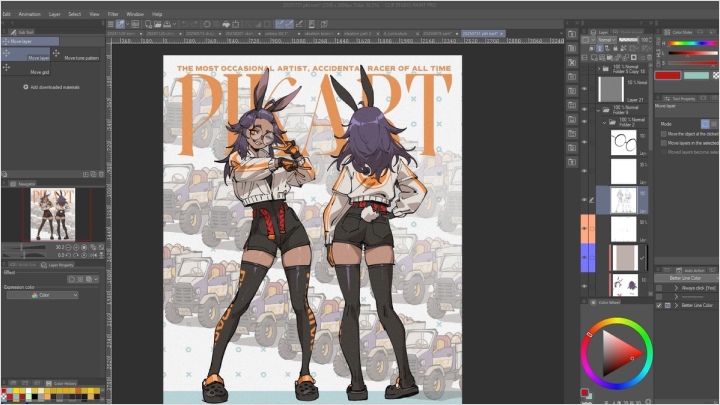Click the Clear (spinner) icon in command bar

pyautogui.click(x=207, y=24)
